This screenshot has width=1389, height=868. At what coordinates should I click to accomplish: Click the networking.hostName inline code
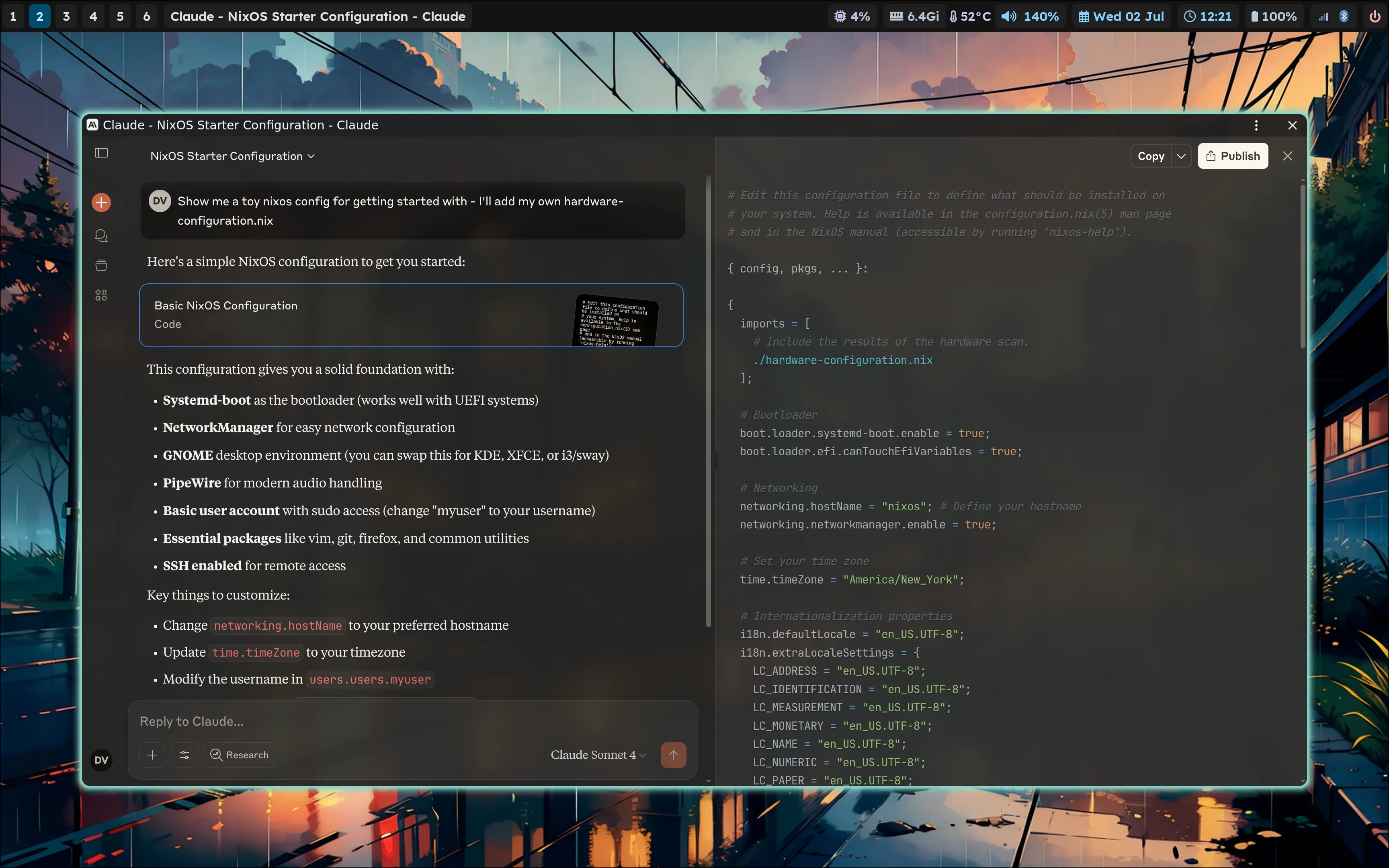(x=278, y=626)
